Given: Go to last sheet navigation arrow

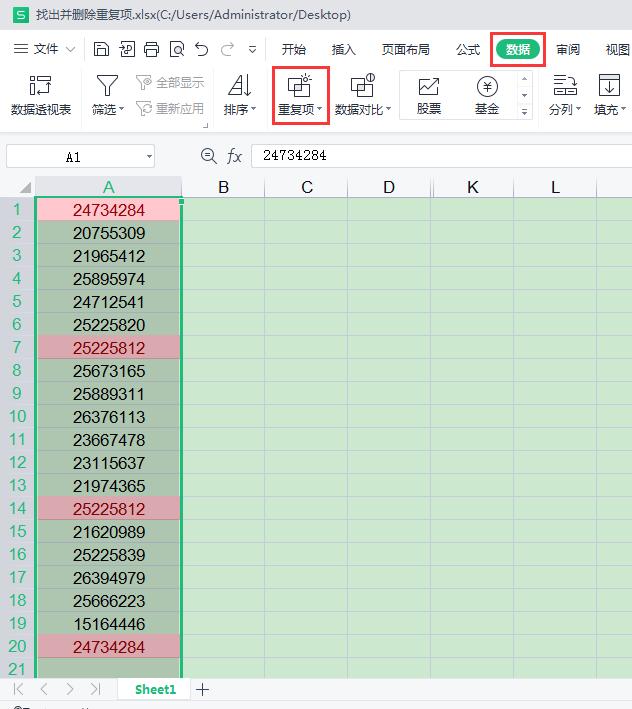Looking at the screenshot, I should tap(95, 689).
